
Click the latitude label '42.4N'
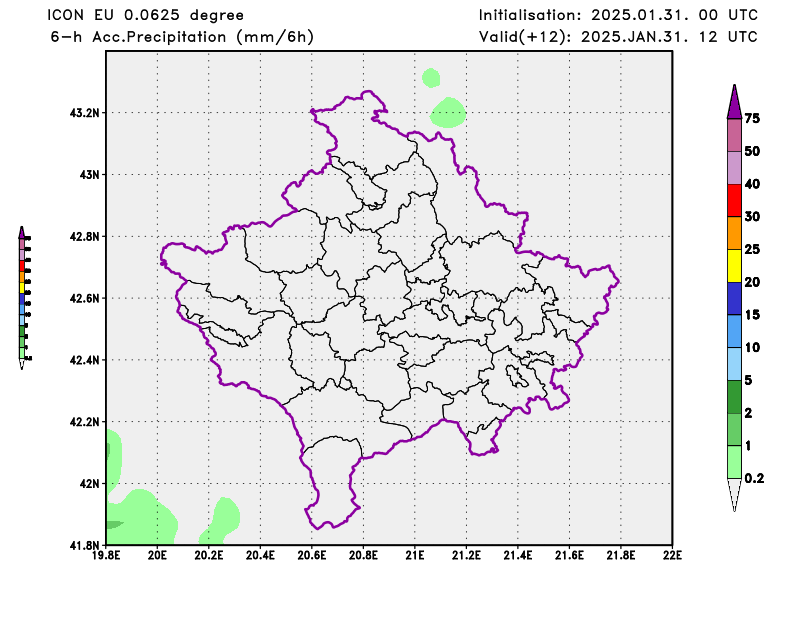point(85,360)
